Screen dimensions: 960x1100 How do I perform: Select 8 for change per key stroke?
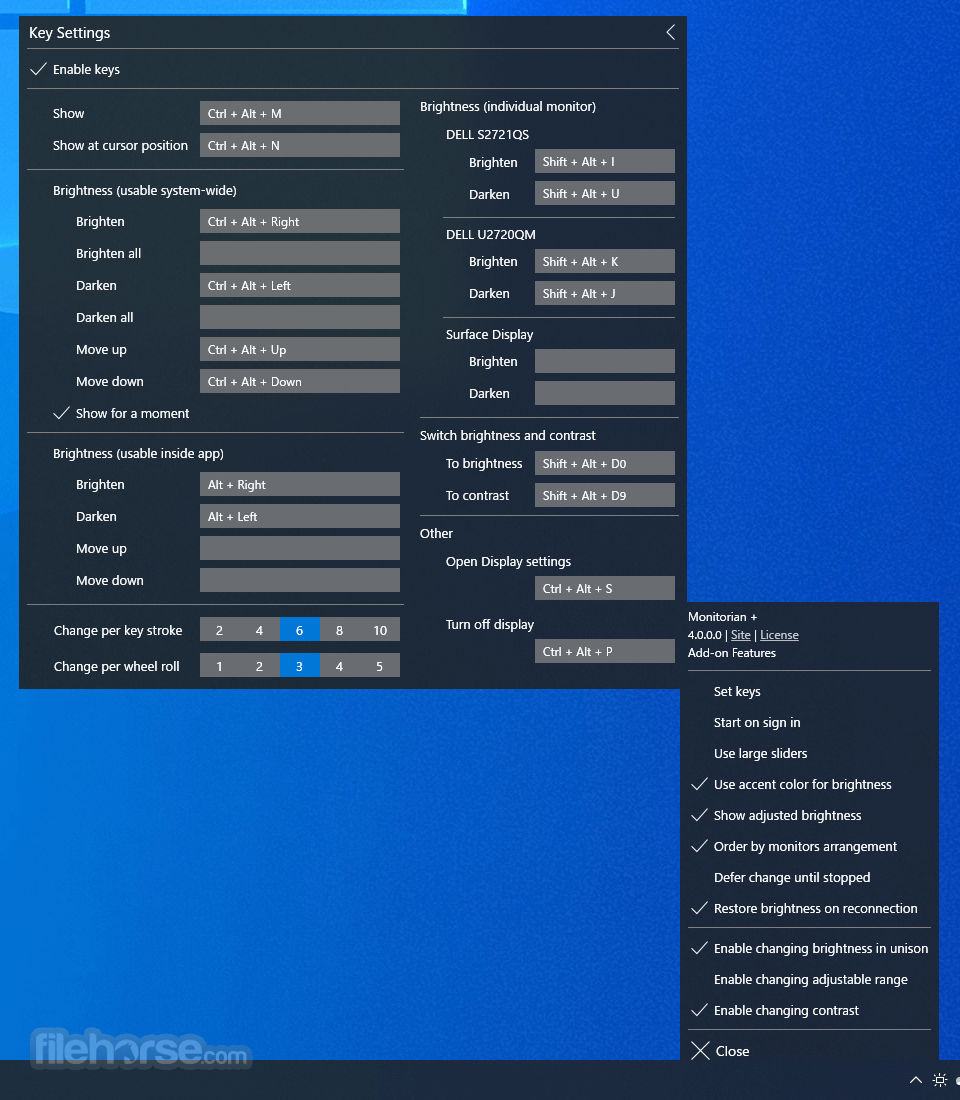(340, 630)
